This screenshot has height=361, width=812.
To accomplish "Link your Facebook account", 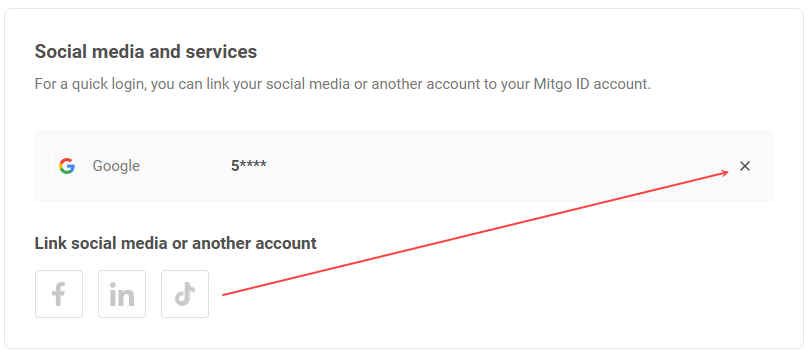I will [59, 294].
